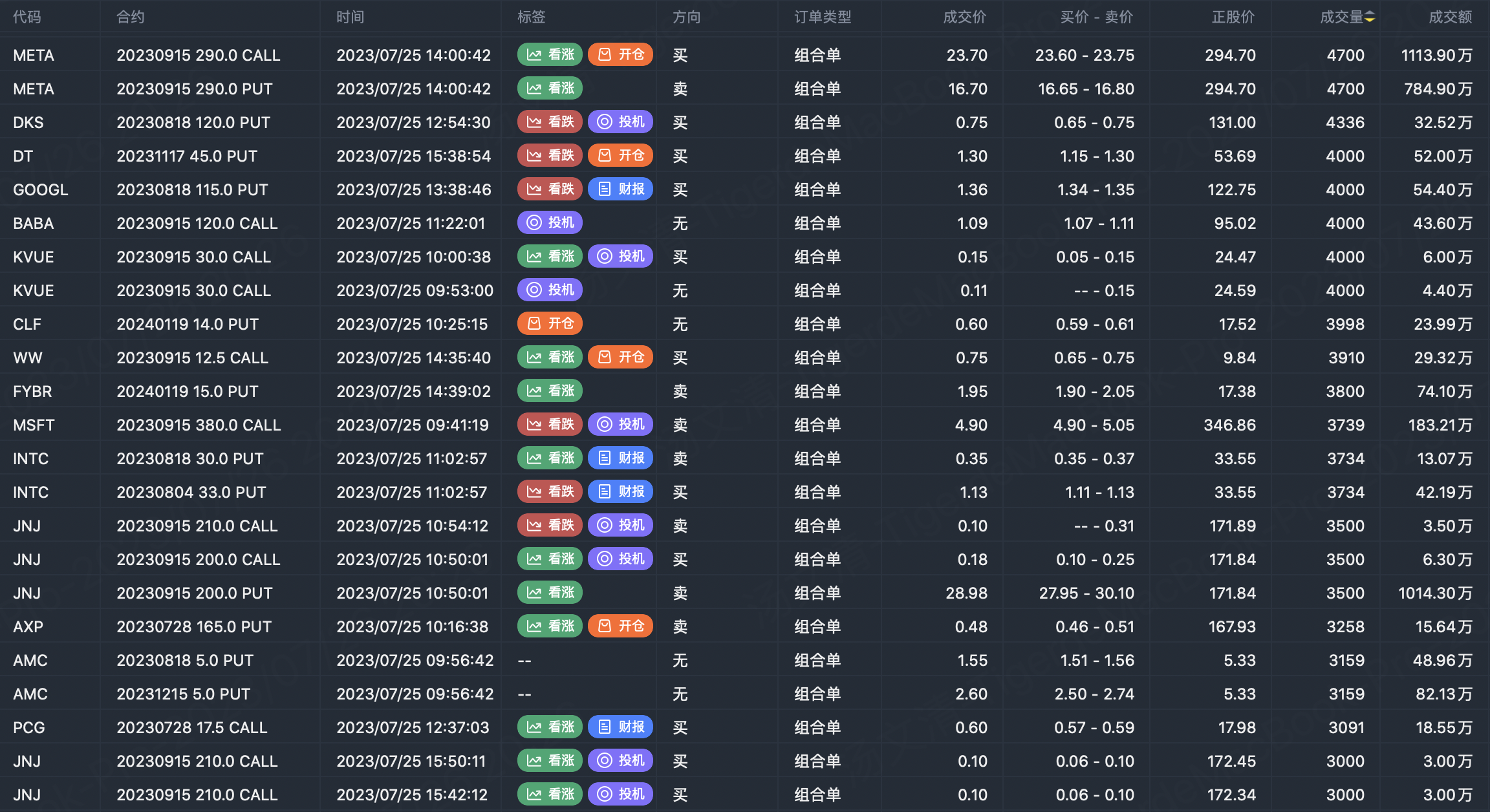The width and height of the screenshot is (1490, 812).
Task: Sort by the 成交额 column header
Action: [x=1451, y=17]
